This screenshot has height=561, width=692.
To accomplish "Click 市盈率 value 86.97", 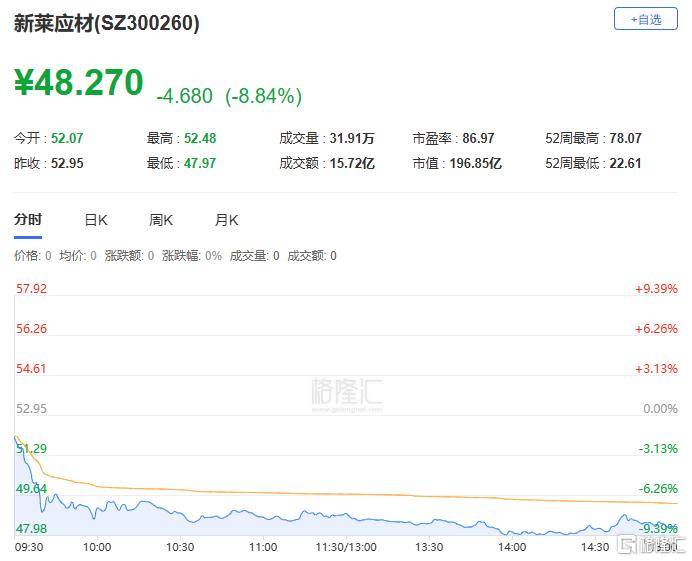I will (478, 138).
